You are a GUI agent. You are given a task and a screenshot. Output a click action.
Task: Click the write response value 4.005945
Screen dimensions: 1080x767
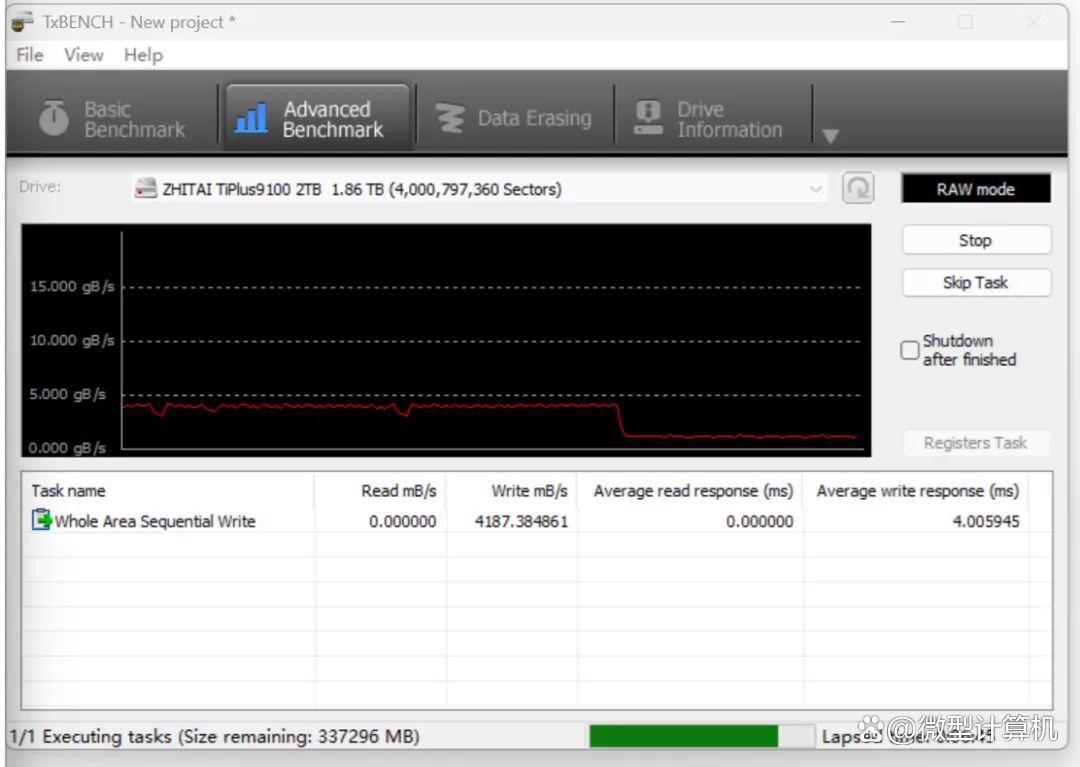(x=986, y=522)
